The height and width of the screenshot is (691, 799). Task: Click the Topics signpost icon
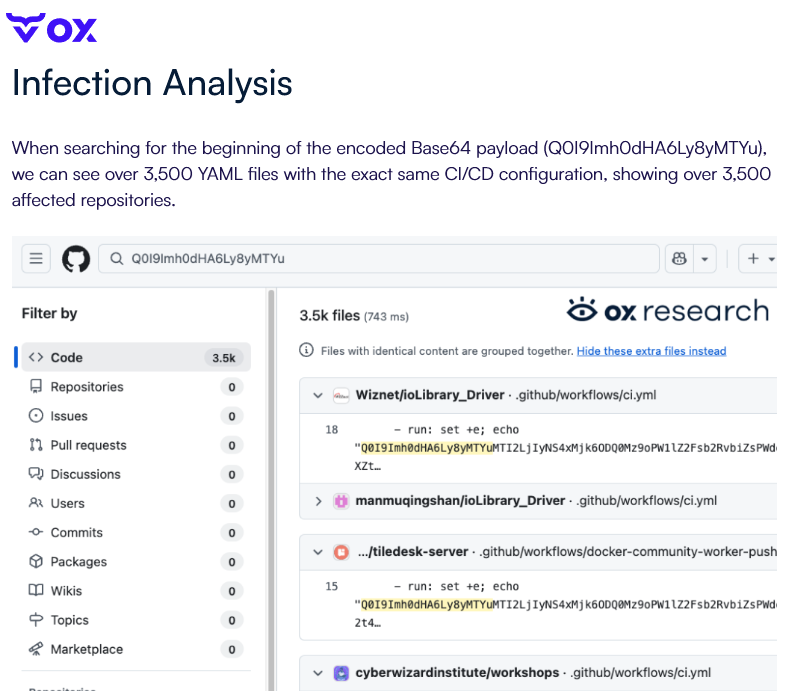[x=36, y=620]
